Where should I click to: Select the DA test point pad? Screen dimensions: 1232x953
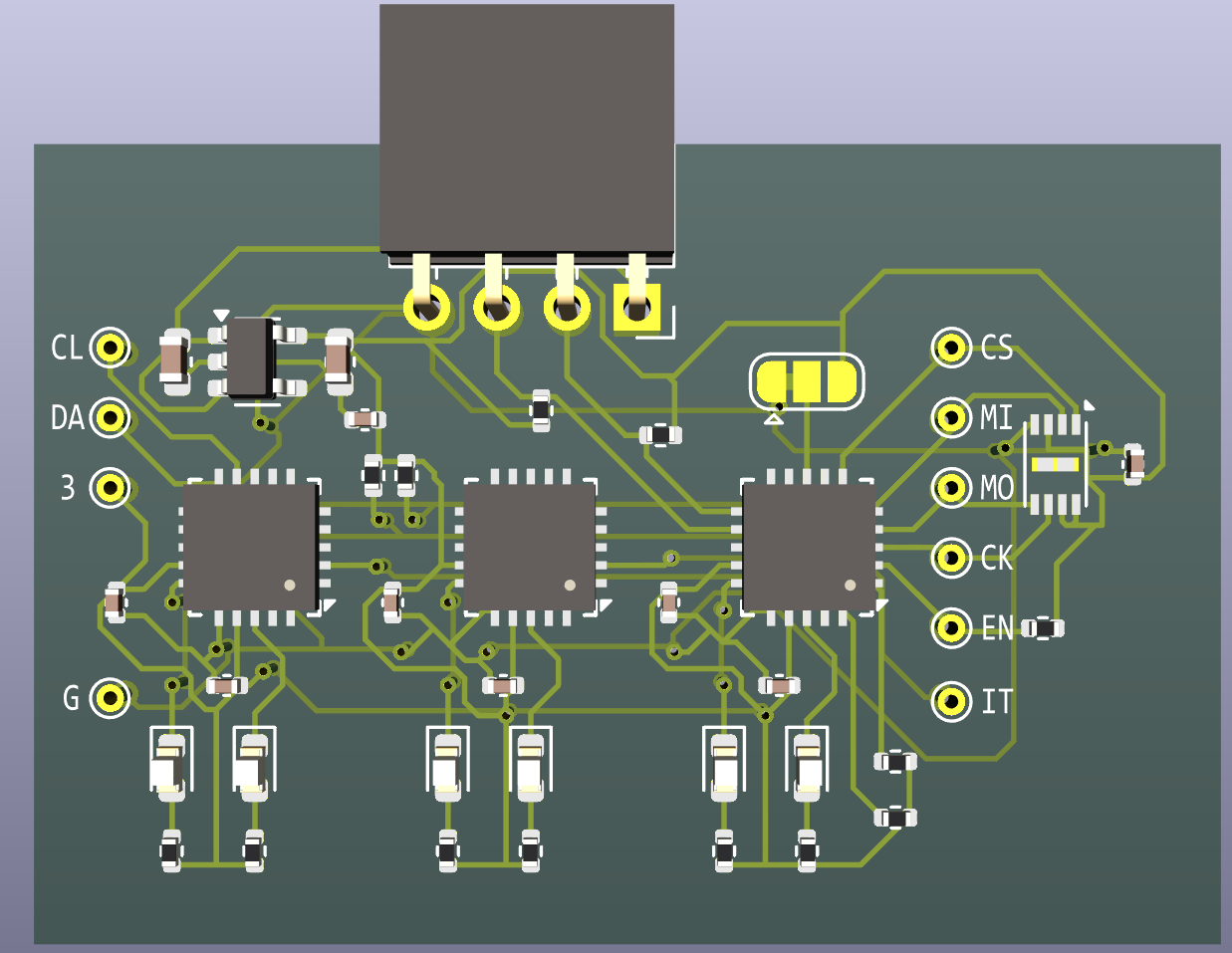pyautogui.click(x=111, y=417)
